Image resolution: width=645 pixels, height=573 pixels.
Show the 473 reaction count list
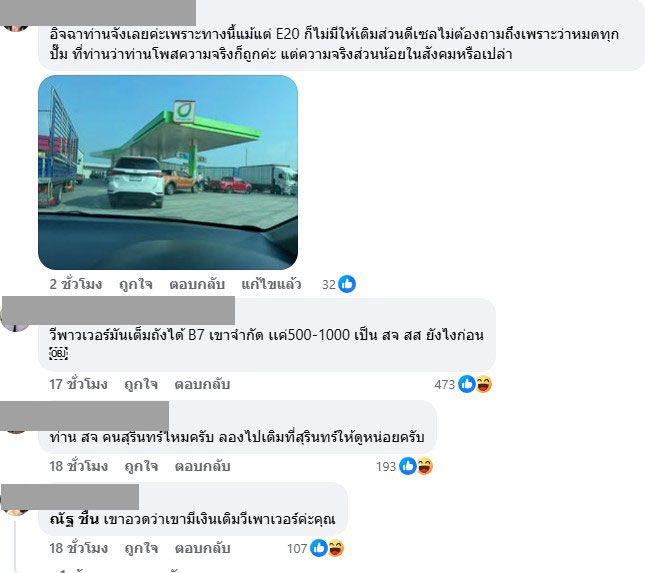(444, 385)
